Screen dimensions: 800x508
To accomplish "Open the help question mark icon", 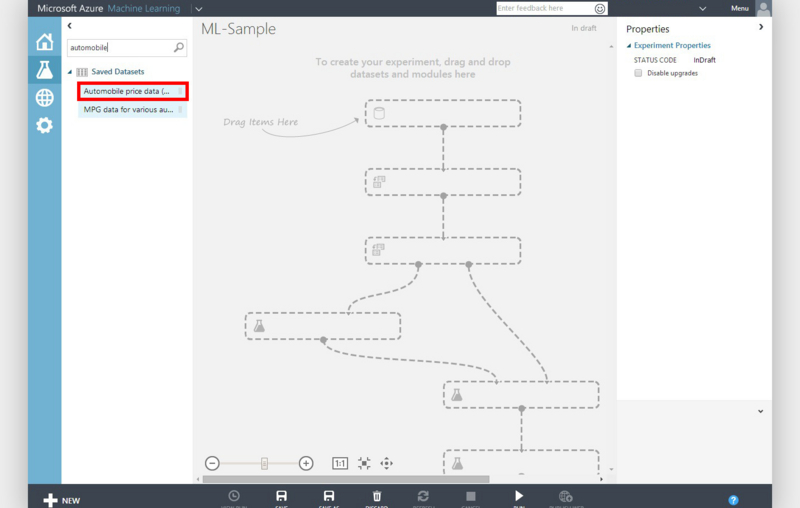I will point(733,500).
